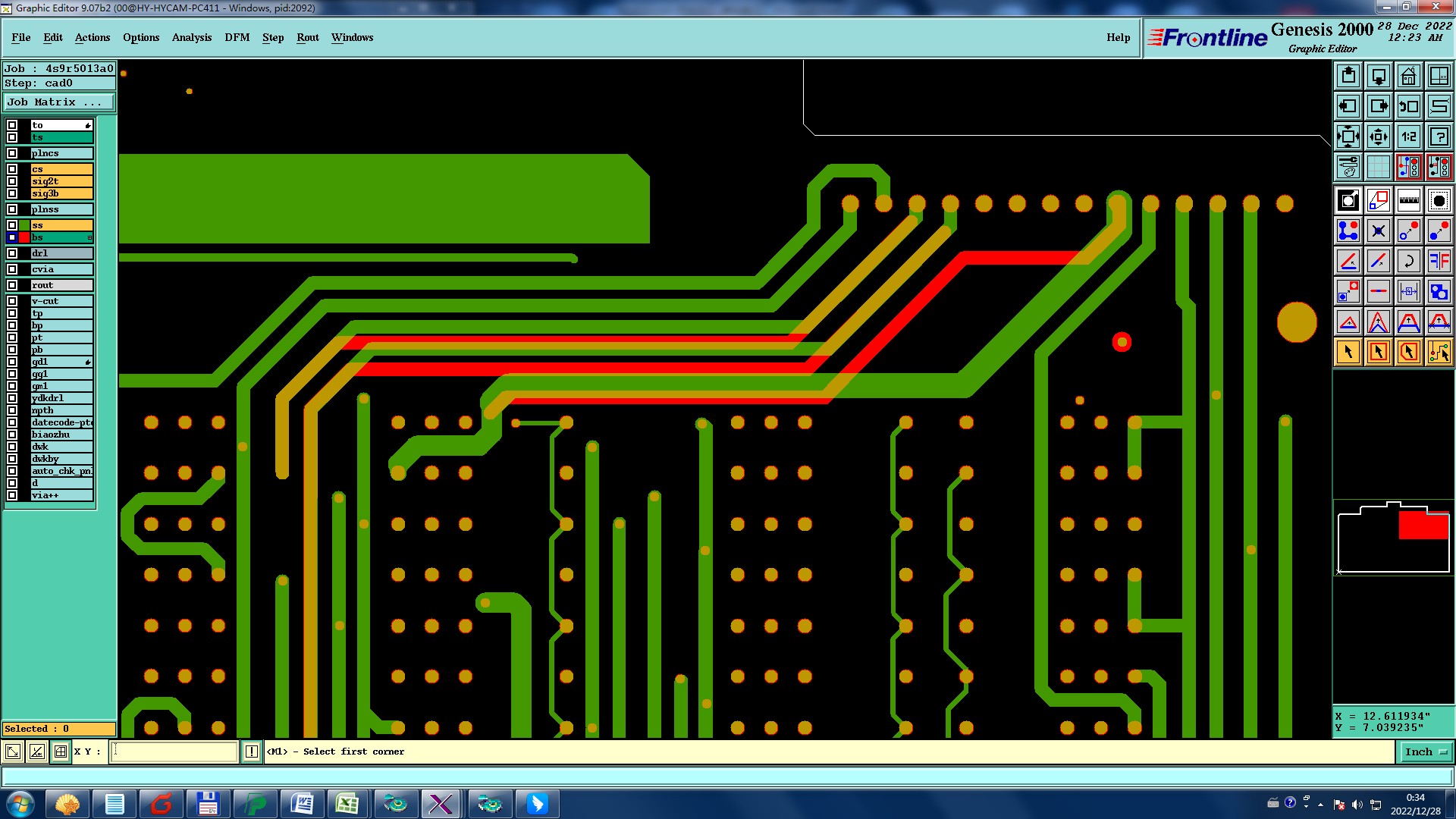Image resolution: width=1456 pixels, height=819 pixels.
Task: Click the grid display icon
Action: (x=1378, y=167)
